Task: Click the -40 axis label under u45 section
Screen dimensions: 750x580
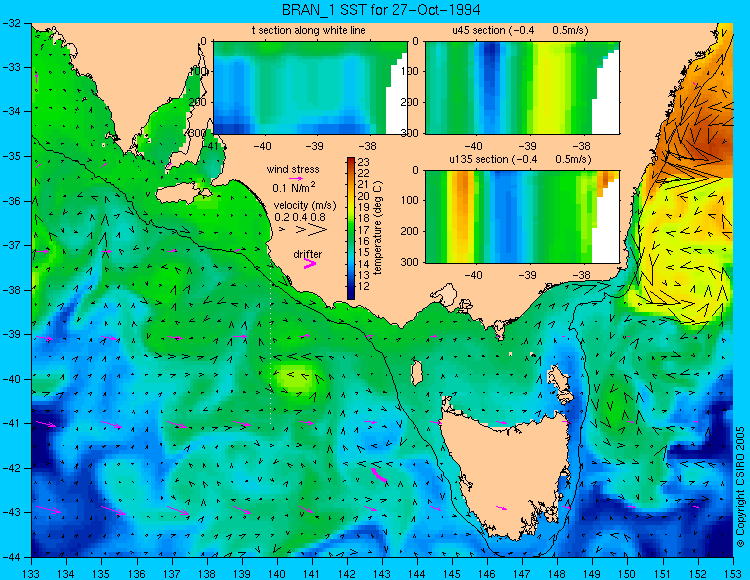Action: click(x=474, y=146)
